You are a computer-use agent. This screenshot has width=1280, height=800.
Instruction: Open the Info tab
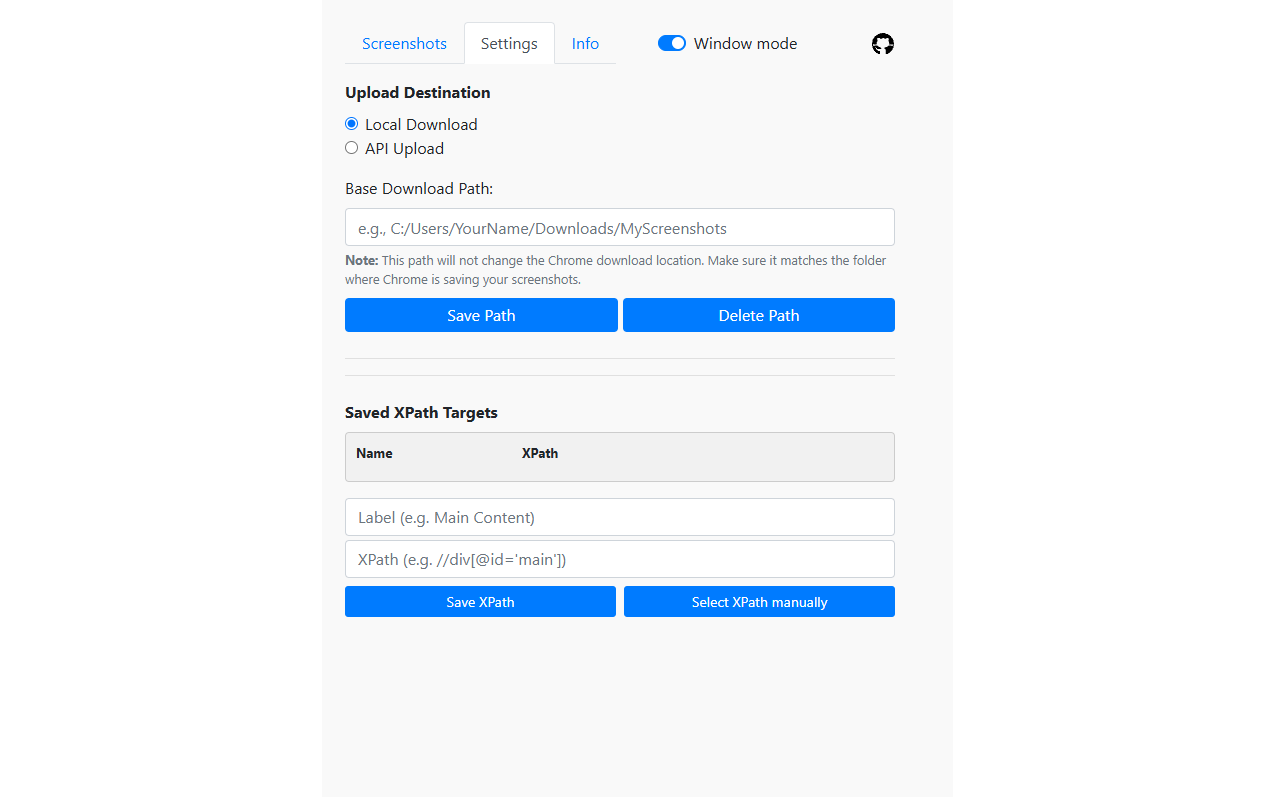pos(585,43)
